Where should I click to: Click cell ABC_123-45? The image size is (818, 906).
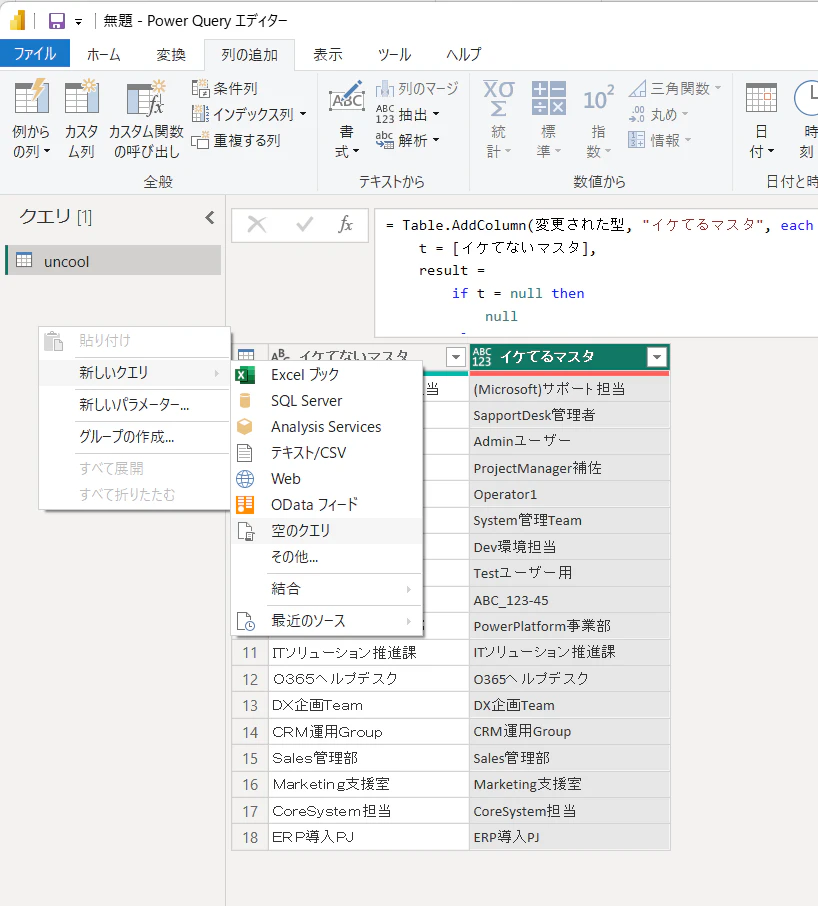[570, 600]
